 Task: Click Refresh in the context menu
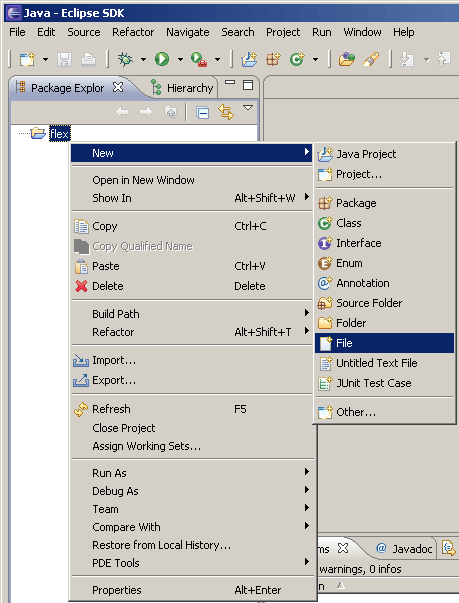click(x=192, y=409)
